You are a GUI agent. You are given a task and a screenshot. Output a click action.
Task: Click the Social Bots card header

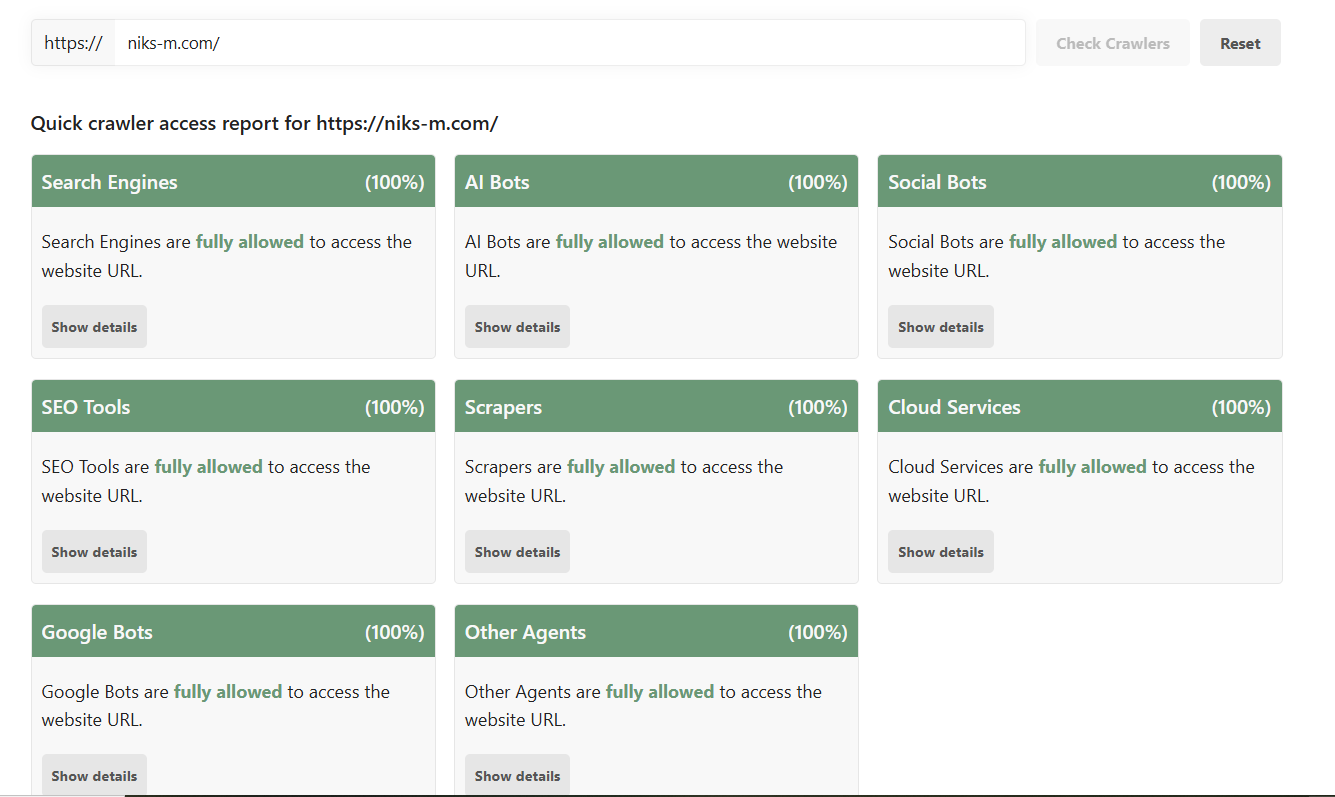(x=1080, y=182)
